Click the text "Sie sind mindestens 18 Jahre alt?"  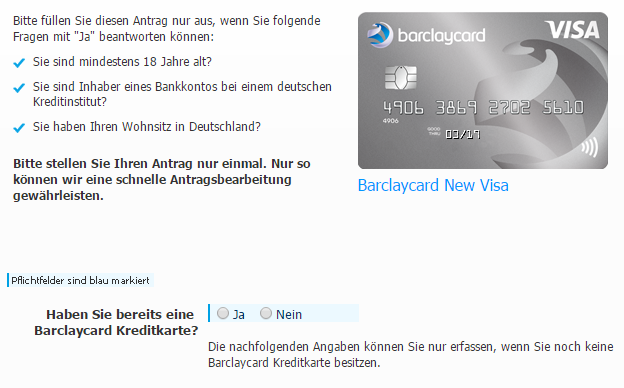coord(122,62)
